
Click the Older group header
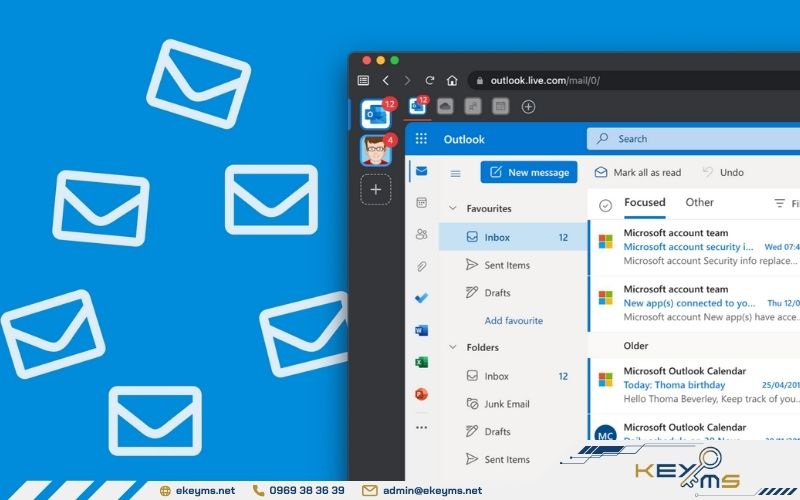tap(636, 345)
